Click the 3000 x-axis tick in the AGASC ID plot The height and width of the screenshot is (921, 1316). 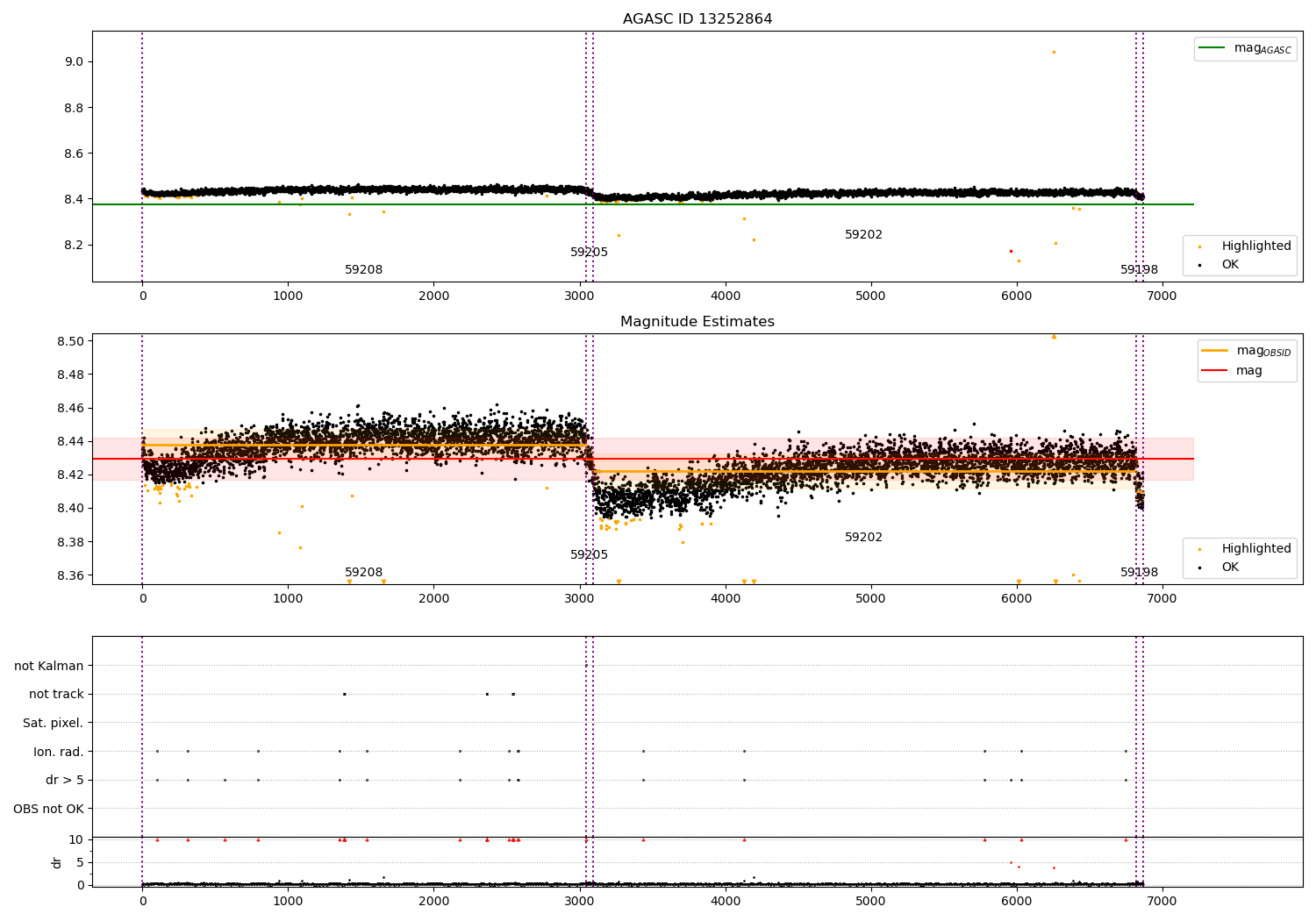[580, 296]
